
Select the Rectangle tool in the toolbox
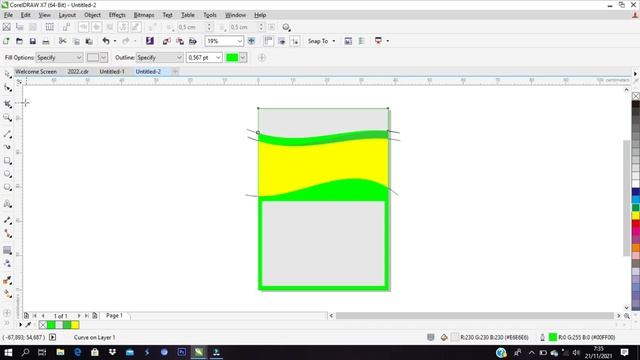pyautogui.click(x=7, y=161)
